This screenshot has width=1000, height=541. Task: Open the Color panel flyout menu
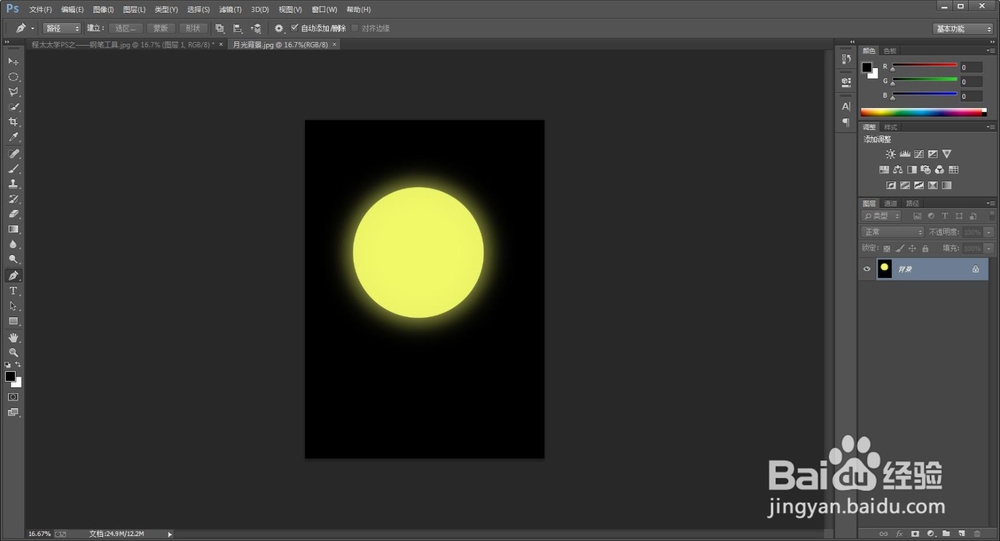(x=990, y=50)
